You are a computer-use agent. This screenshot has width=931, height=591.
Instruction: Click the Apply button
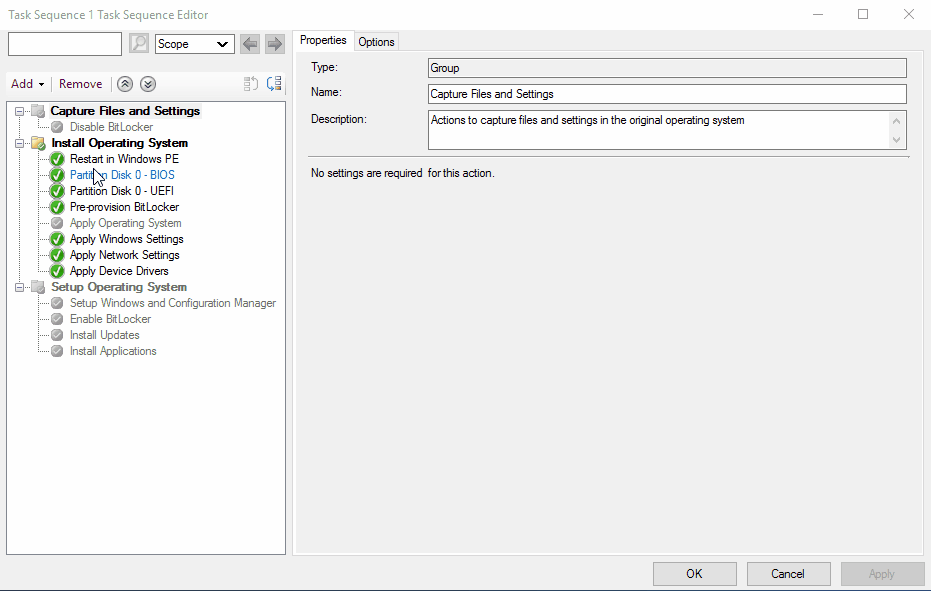(x=882, y=574)
